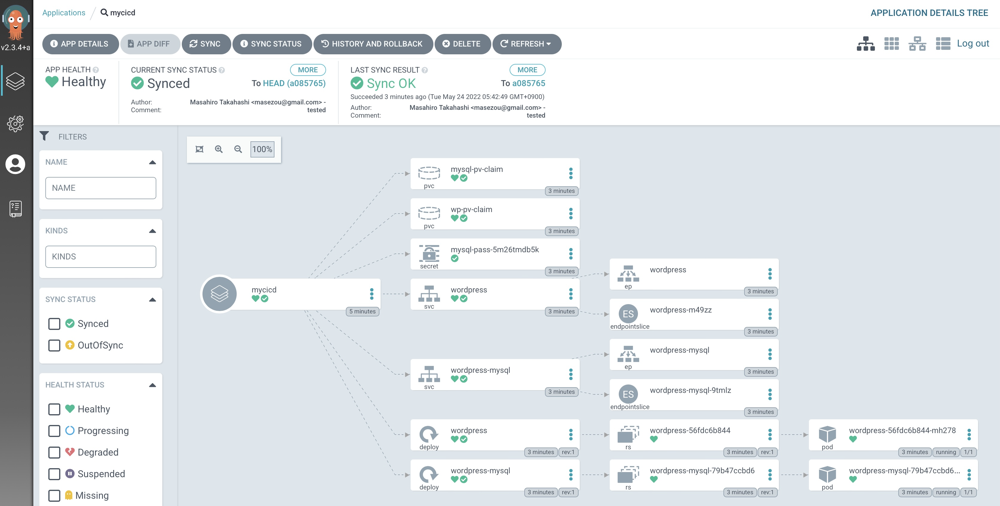The height and width of the screenshot is (506, 1000).
Task: Focus the NAME filter input field
Action: click(101, 188)
